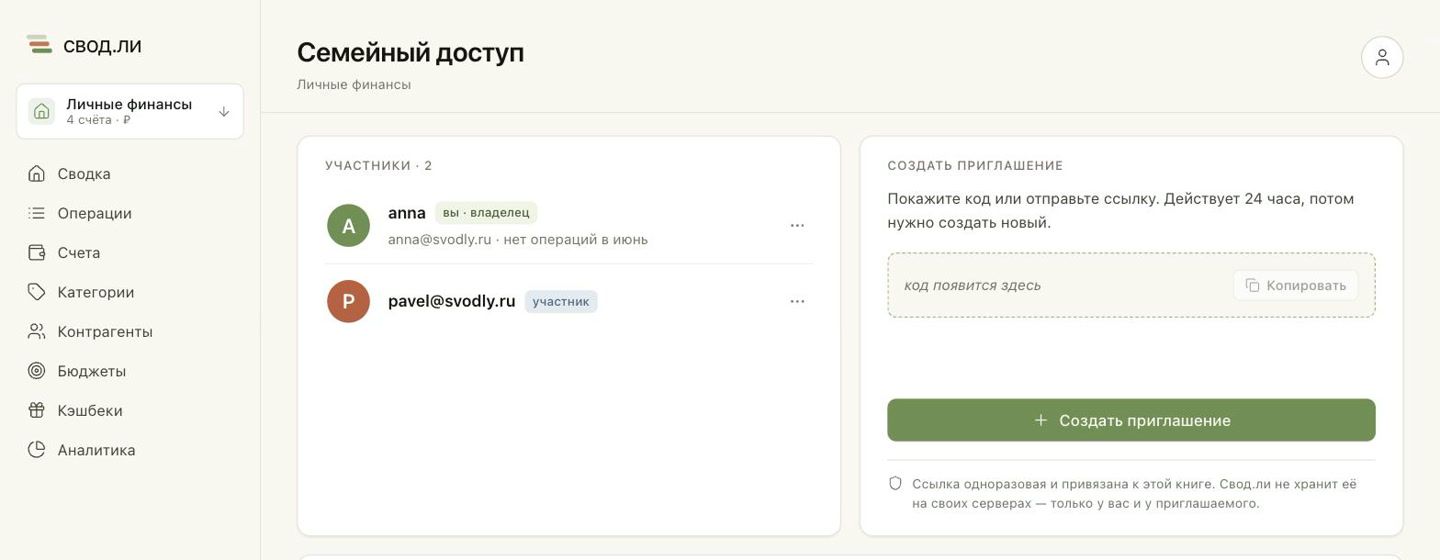Click the invitation code placeholder field
Screen dimensions: 1440x560
click(1131, 286)
